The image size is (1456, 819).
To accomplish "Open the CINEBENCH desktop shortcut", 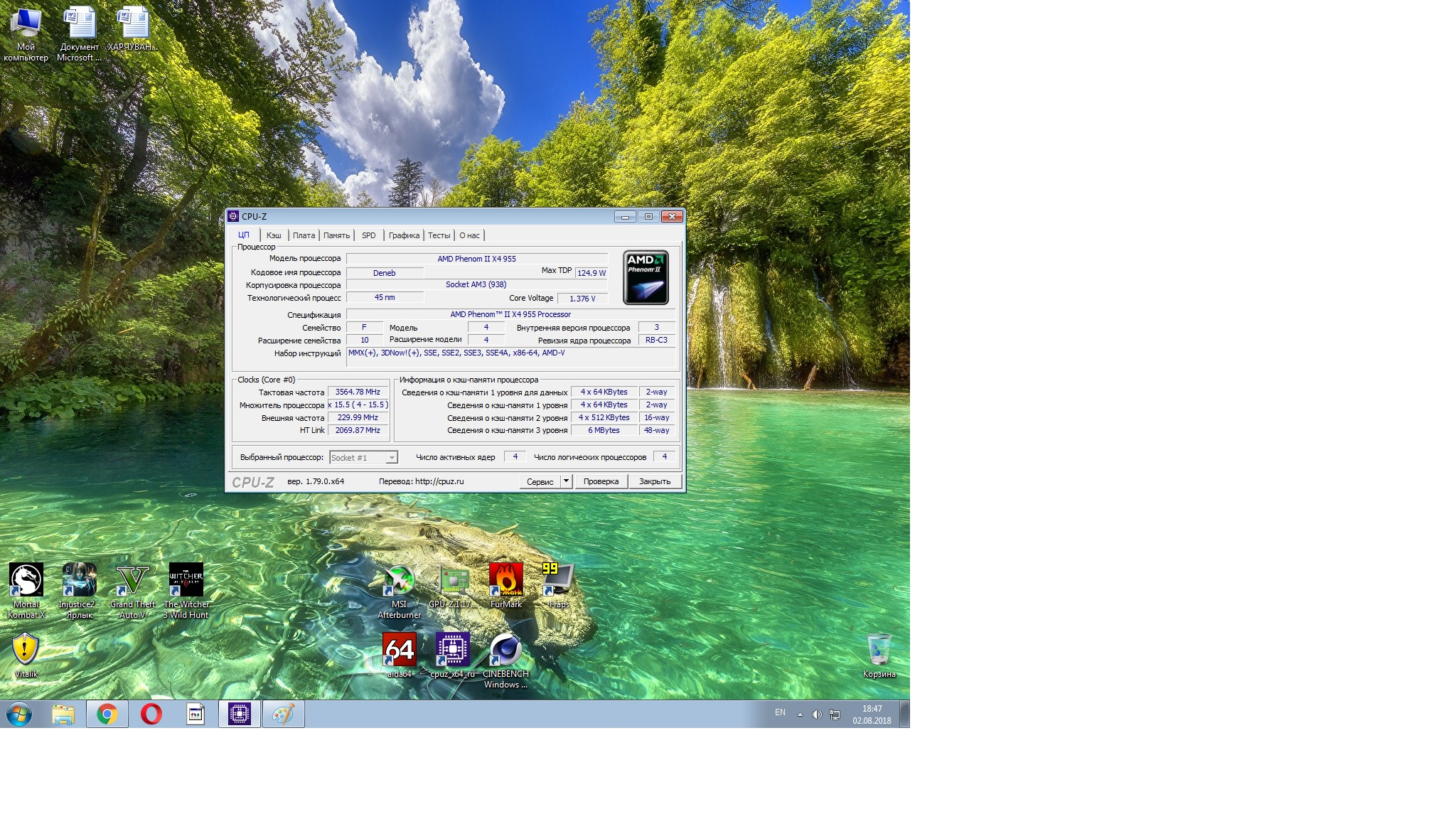I will coord(505,651).
